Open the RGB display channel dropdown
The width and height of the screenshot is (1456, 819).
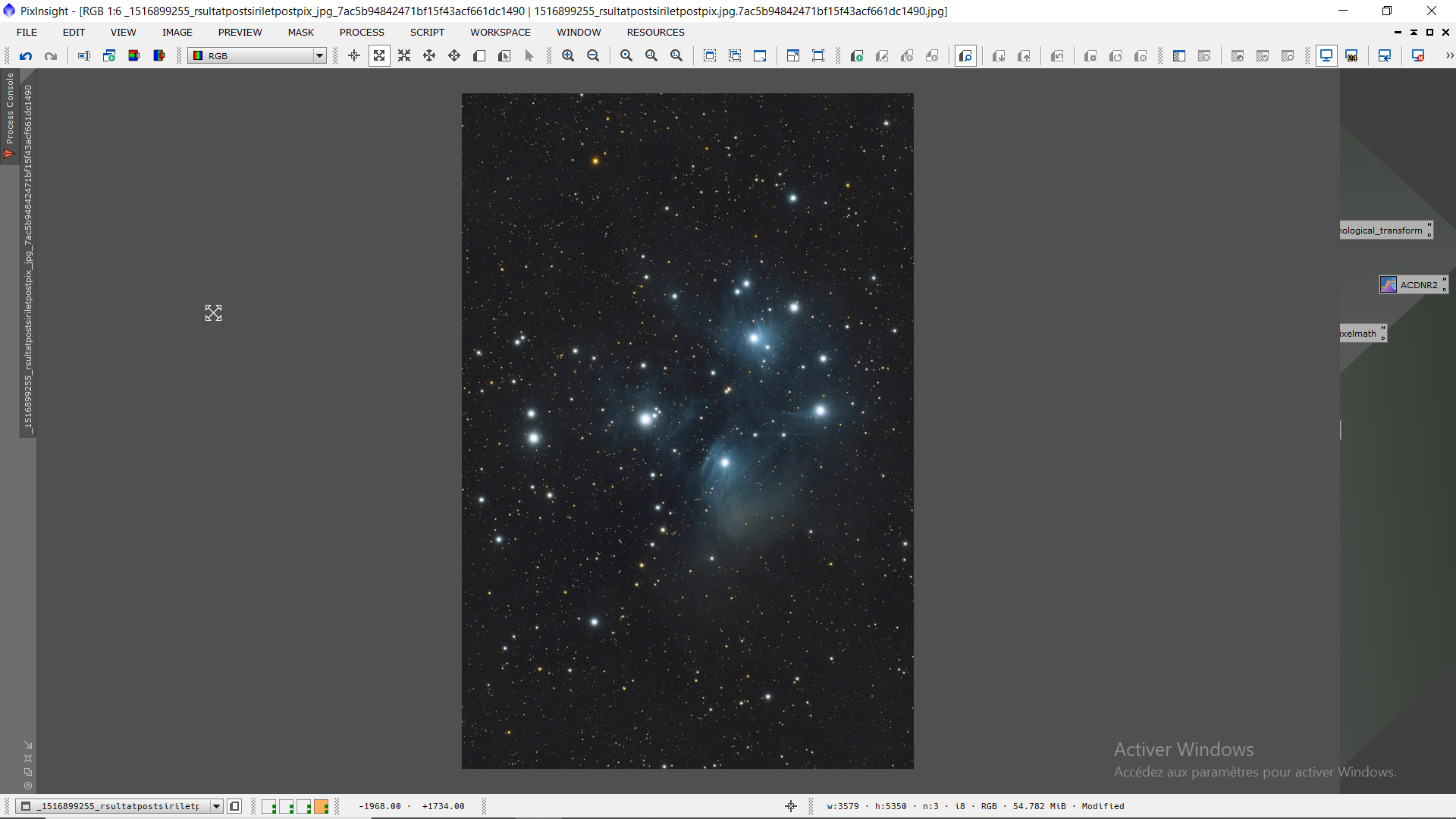(319, 56)
